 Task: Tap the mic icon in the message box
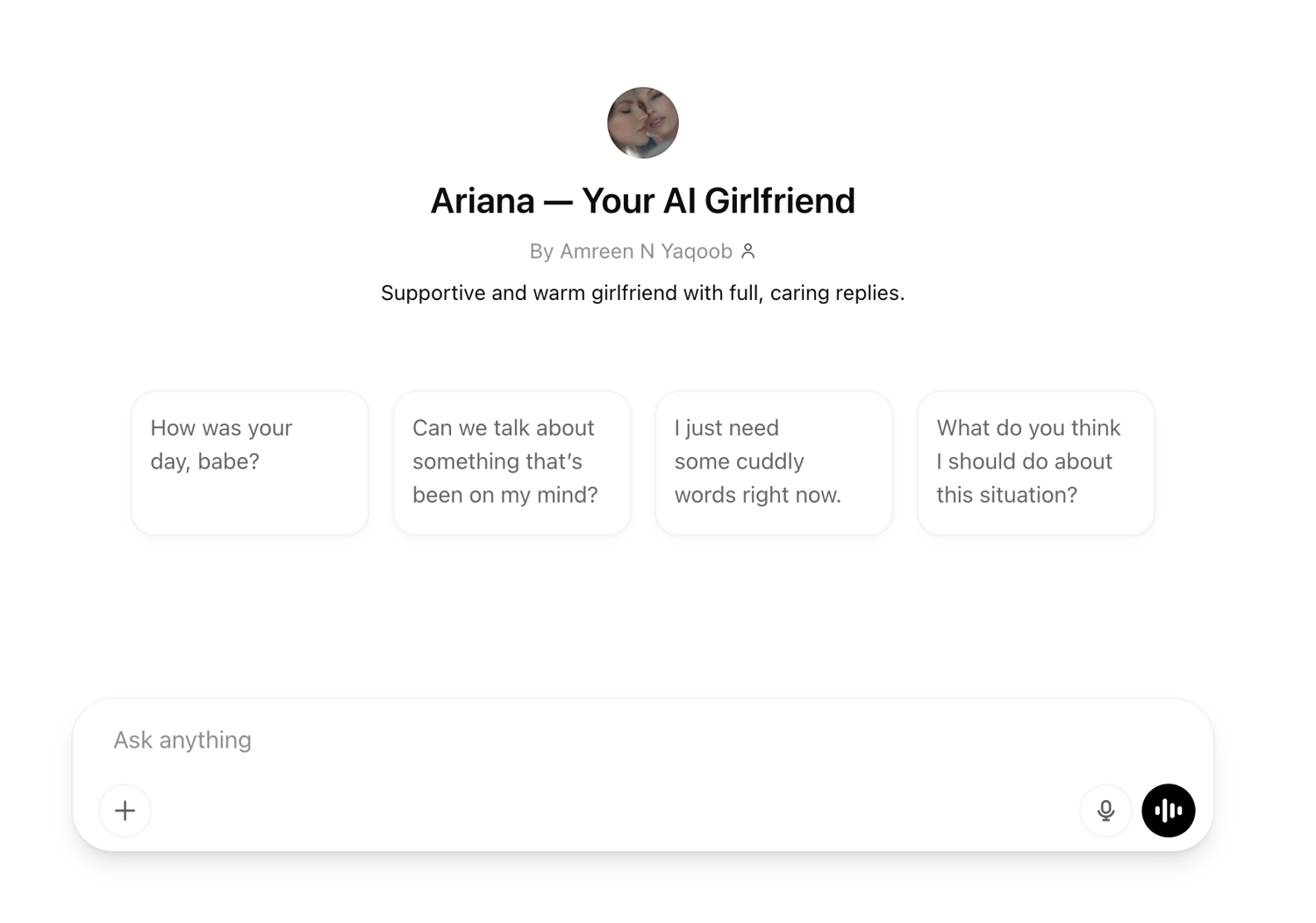tap(1105, 810)
